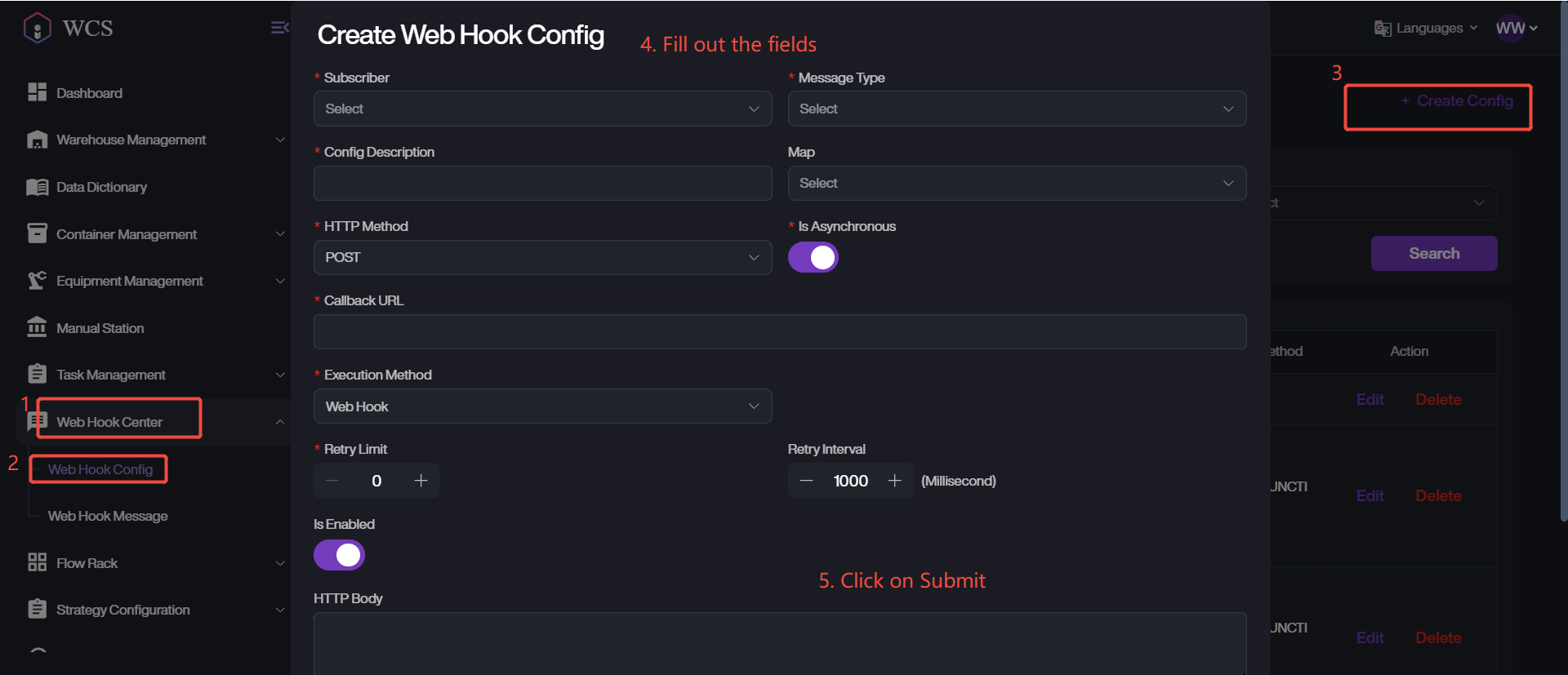Click the Container Management box icon
The image size is (1568, 675).
click(37, 233)
